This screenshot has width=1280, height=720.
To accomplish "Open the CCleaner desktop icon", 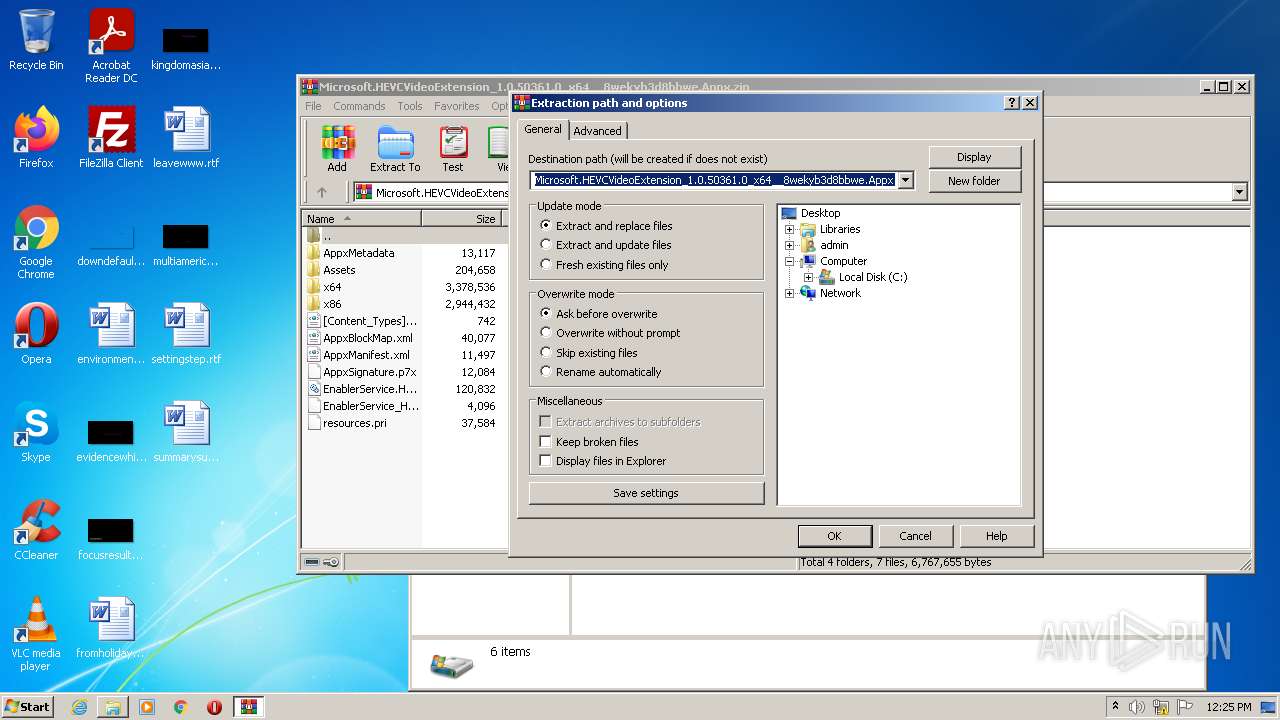I will point(36,530).
